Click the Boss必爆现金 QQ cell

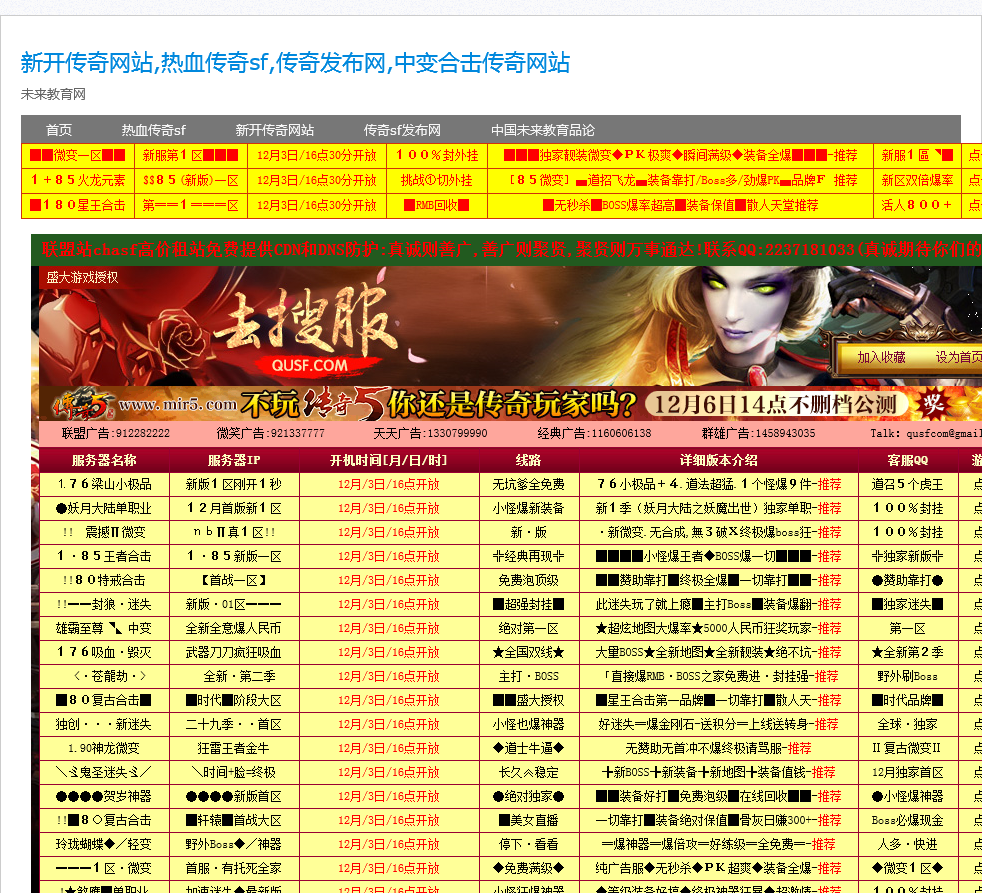907,820
